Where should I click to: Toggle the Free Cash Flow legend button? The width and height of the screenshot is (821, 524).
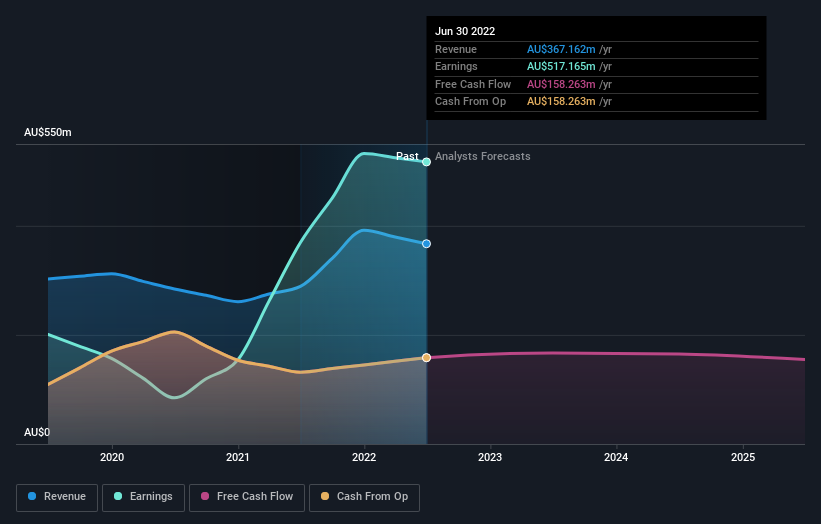coord(247,497)
